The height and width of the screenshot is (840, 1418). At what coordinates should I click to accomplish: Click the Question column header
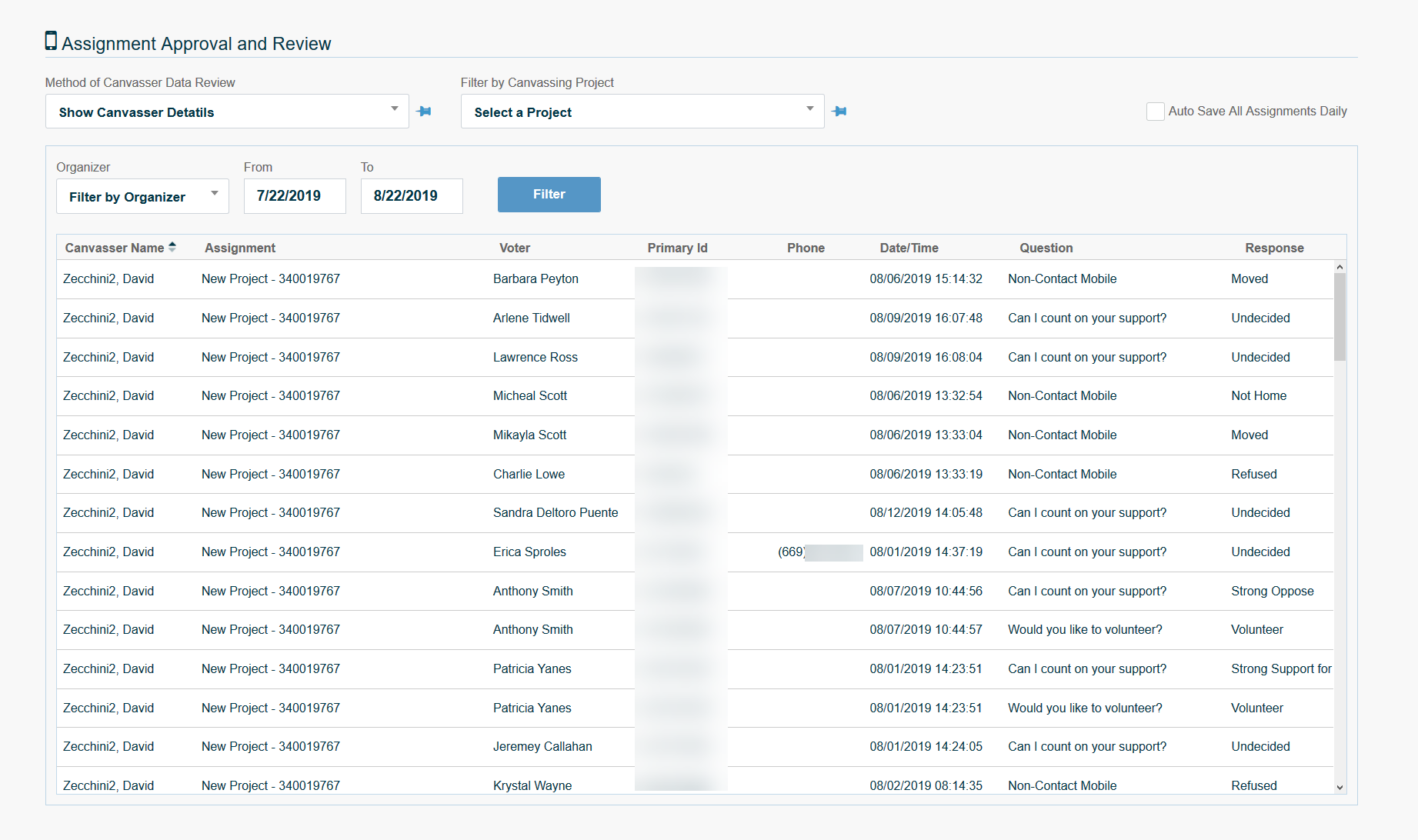[x=1046, y=248]
